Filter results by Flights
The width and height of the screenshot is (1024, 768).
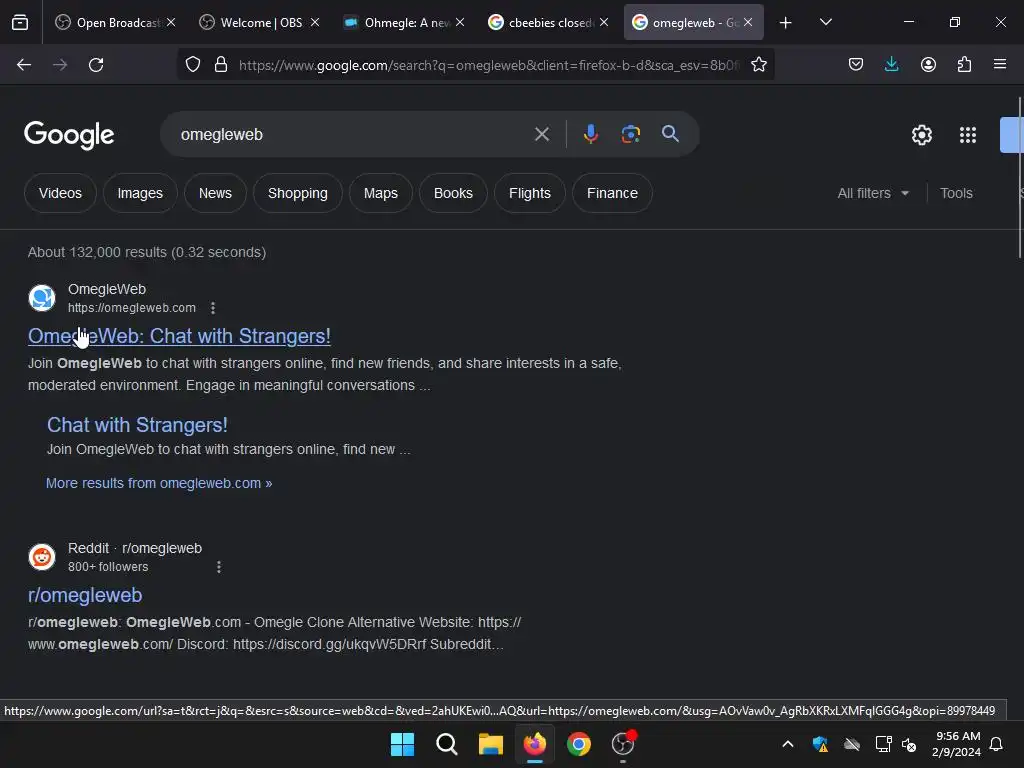[x=530, y=193]
